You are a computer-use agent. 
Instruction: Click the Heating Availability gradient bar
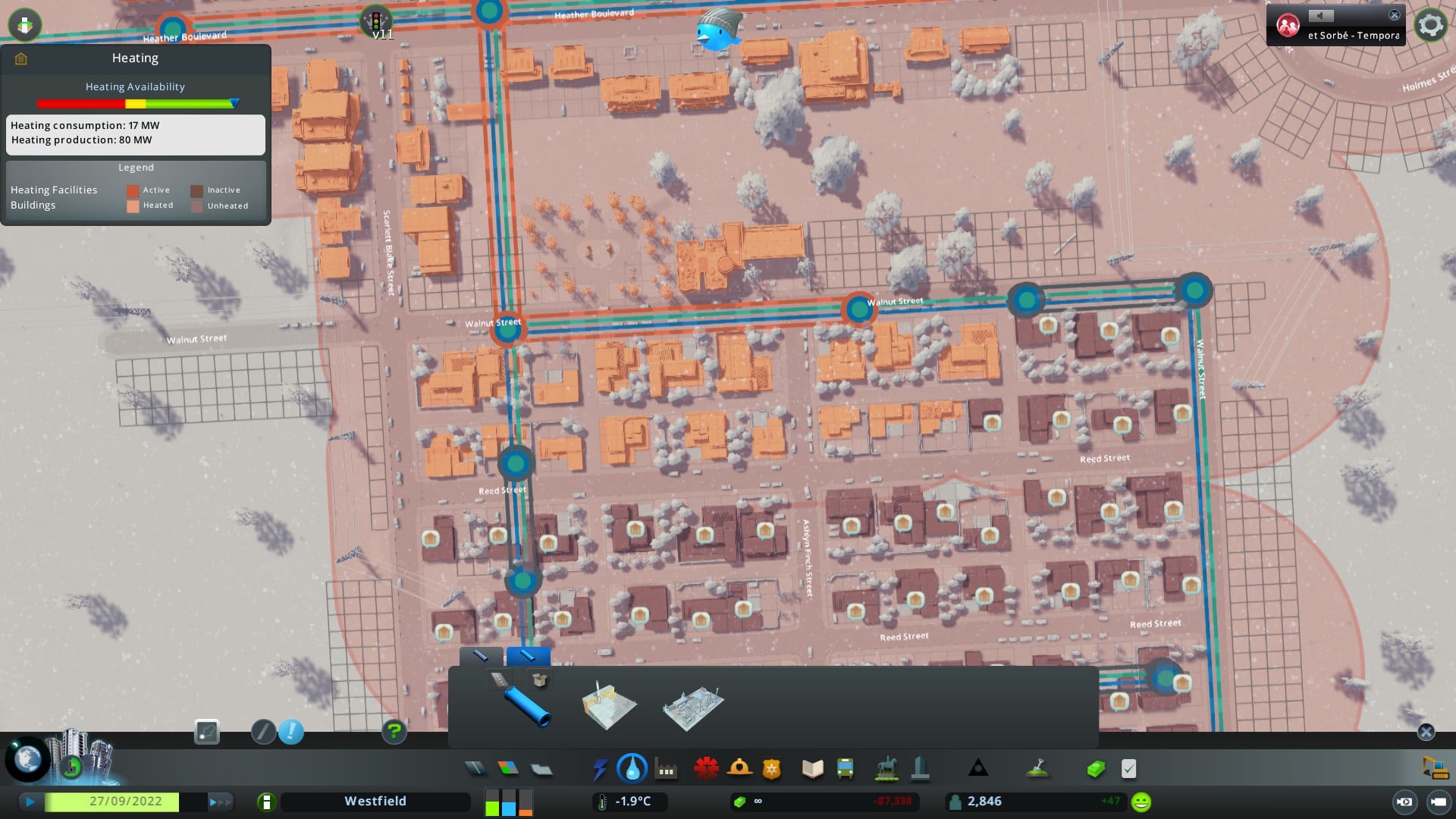click(x=136, y=104)
